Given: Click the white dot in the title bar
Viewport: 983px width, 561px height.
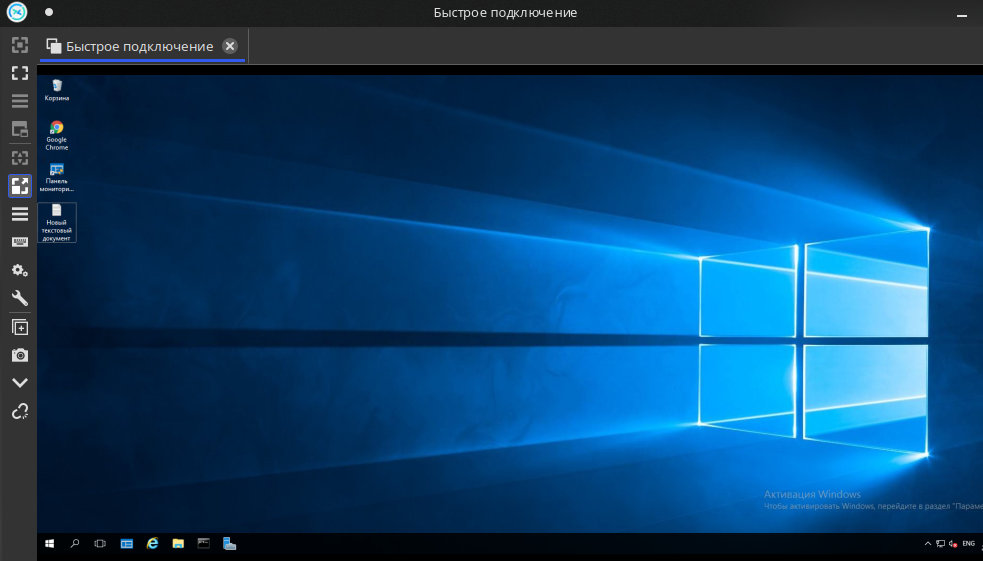Looking at the screenshot, I should point(49,12).
